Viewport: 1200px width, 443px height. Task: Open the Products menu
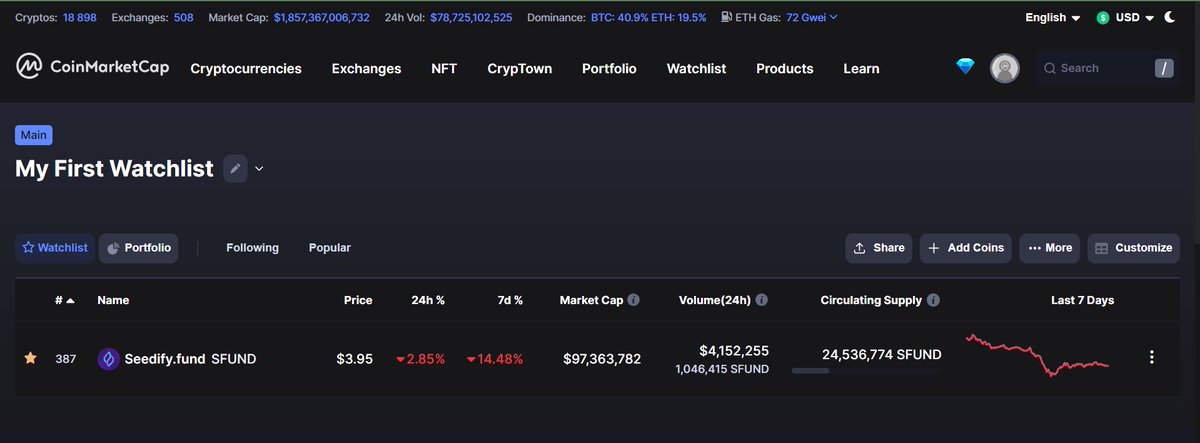click(x=785, y=68)
